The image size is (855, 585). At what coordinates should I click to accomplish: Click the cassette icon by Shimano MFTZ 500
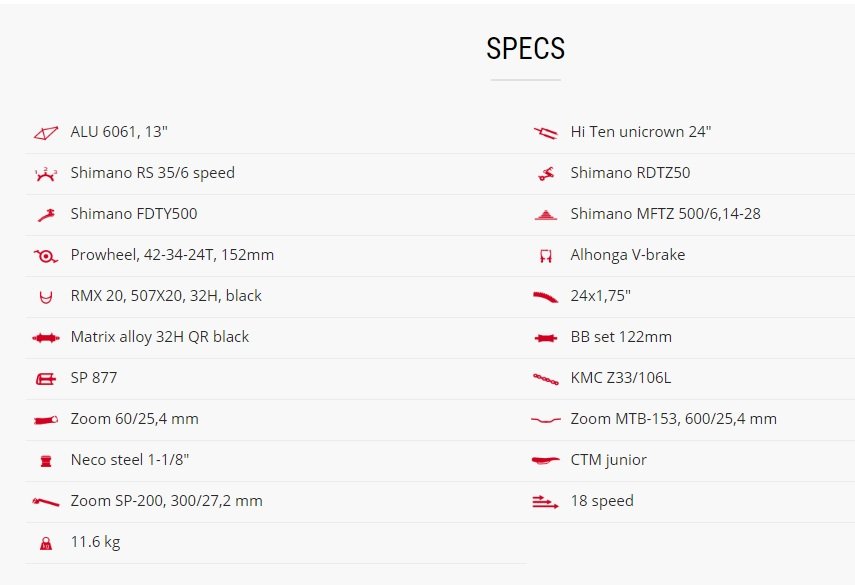tap(546, 215)
